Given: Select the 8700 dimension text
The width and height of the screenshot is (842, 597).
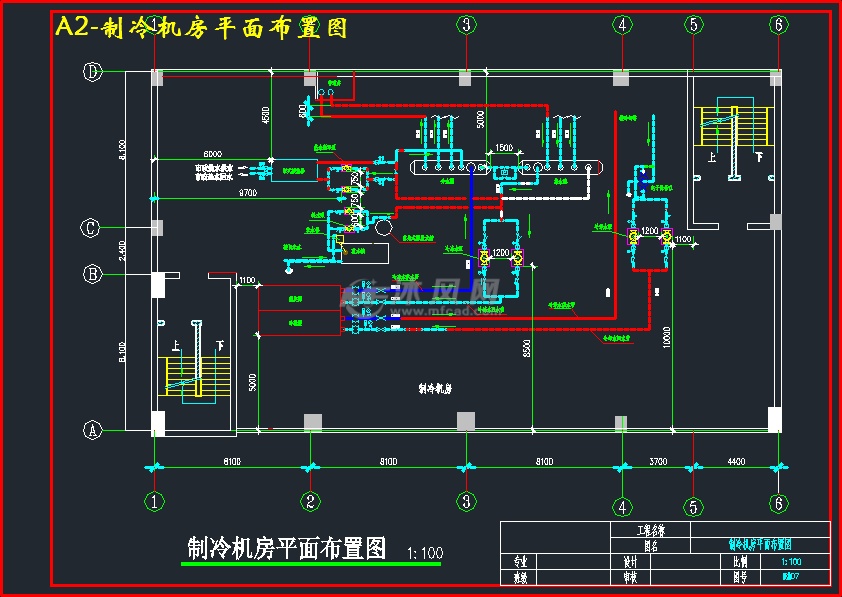Looking at the screenshot, I should tap(248, 193).
